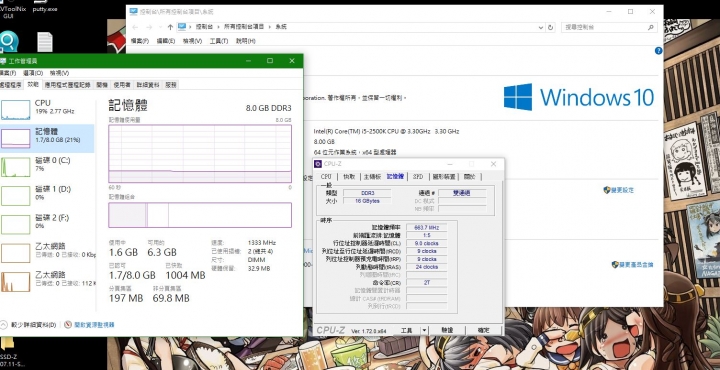Click the 變更設定 link in System window
720x370 pixels.
click(x=622, y=190)
